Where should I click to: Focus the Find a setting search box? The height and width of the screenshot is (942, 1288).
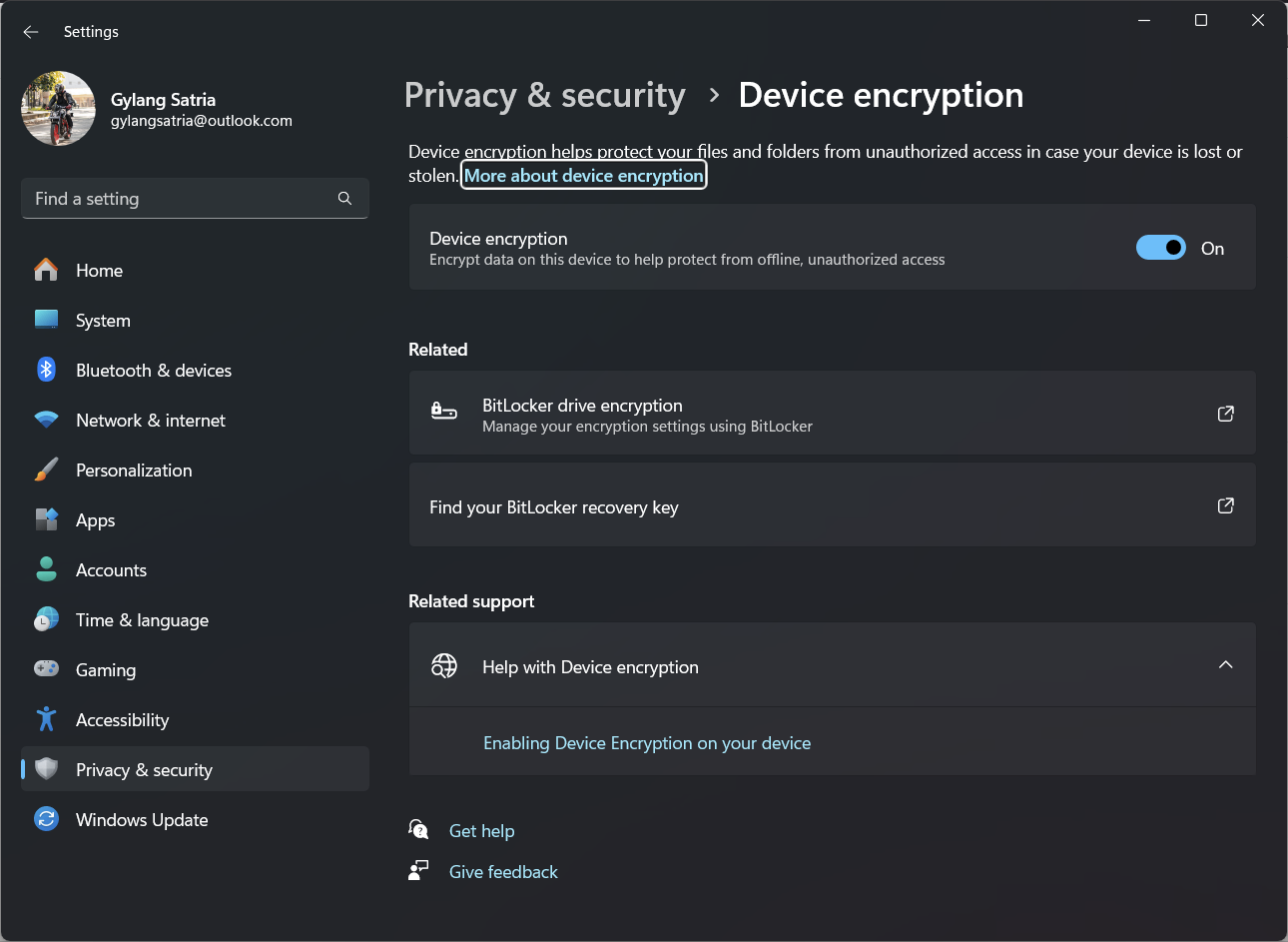195,198
